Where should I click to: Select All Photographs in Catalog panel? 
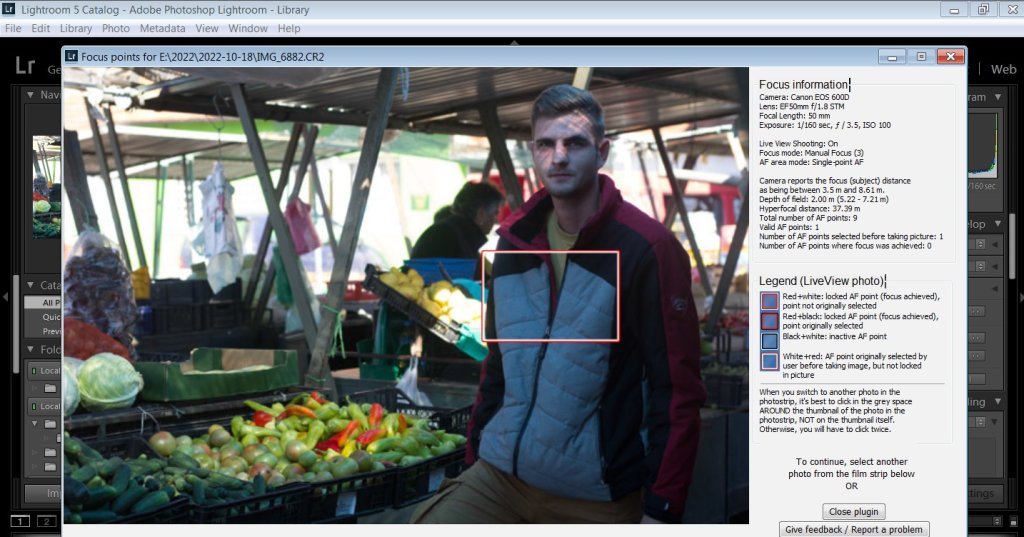pyautogui.click(x=42, y=302)
